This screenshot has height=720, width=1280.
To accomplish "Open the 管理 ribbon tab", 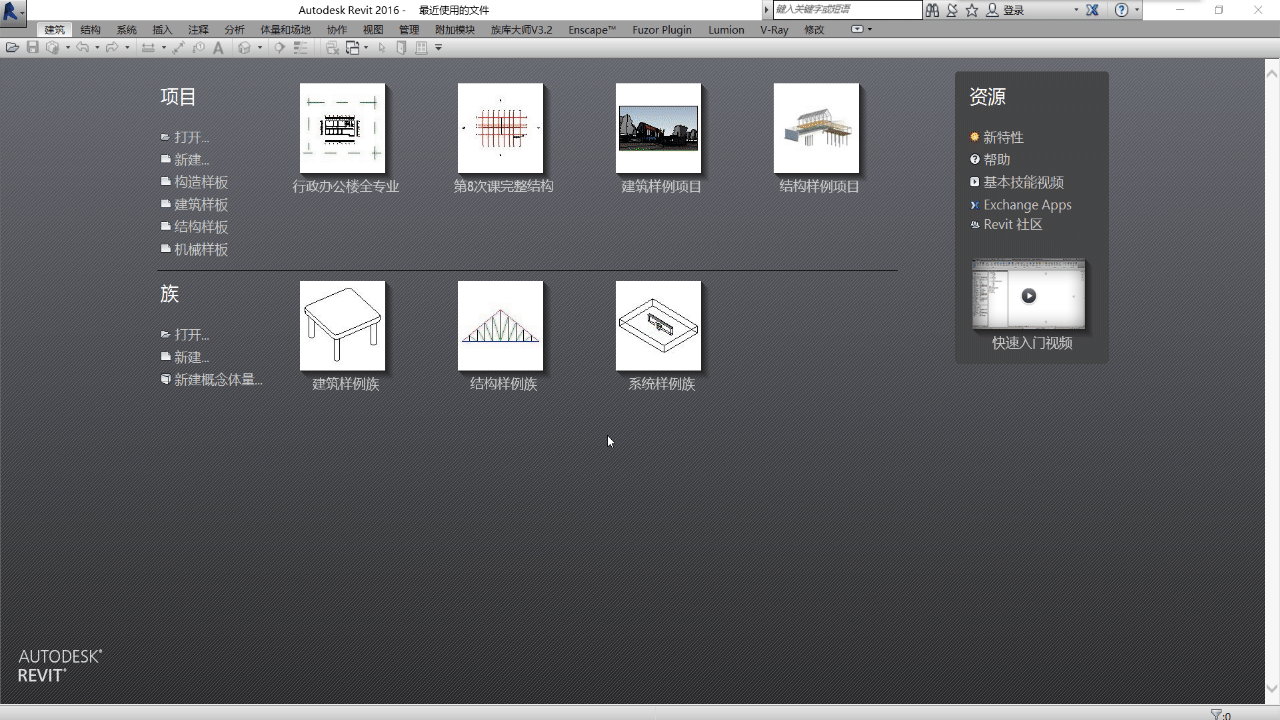I will (x=409, y=30).
